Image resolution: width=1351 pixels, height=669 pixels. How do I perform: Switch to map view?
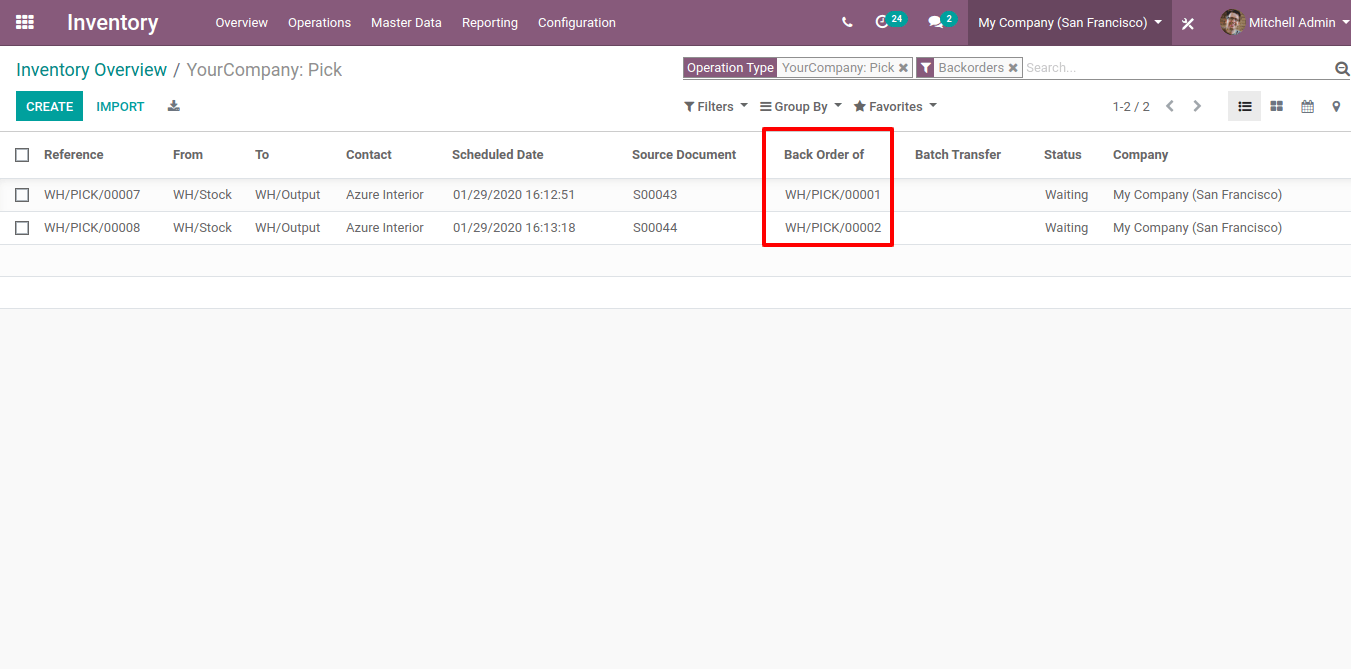click(1336, 105)
